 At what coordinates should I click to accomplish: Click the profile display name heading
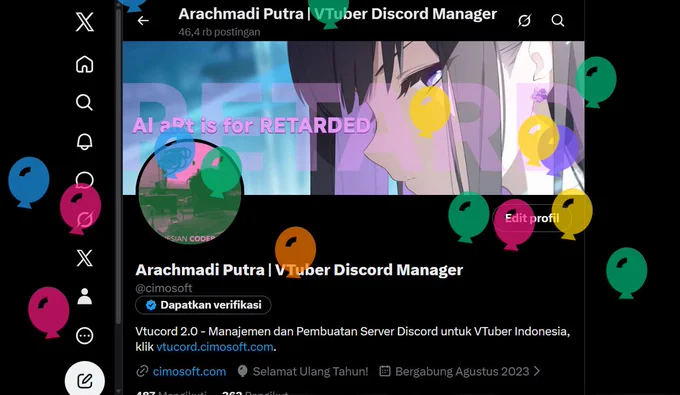point(299,270)
